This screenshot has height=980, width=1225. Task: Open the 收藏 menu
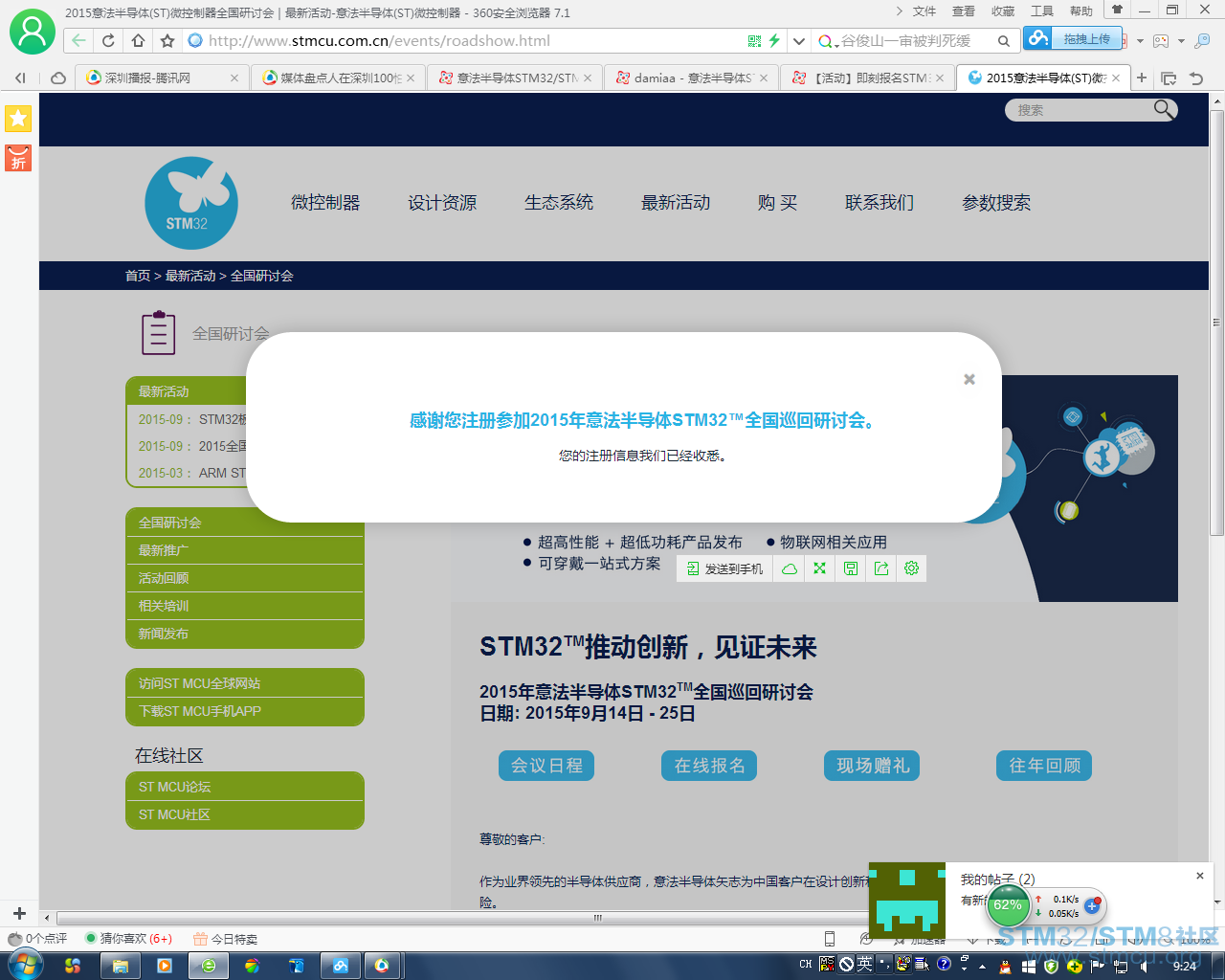click(1003, 11)
